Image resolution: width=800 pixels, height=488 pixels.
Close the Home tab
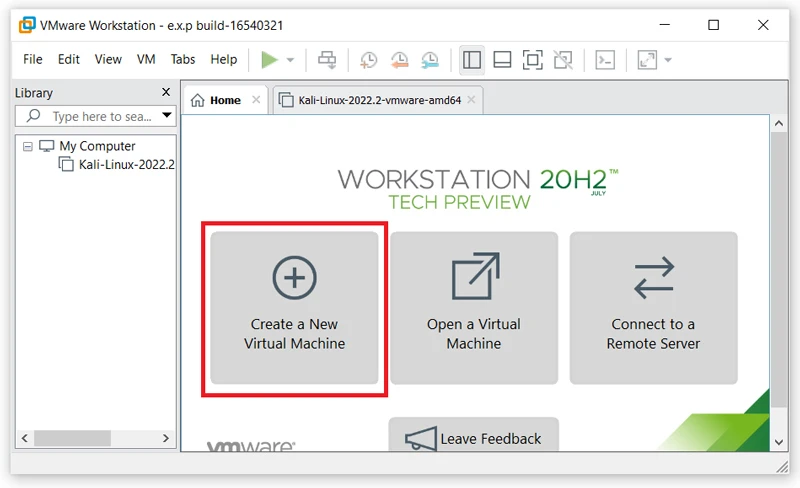point(256,100)
